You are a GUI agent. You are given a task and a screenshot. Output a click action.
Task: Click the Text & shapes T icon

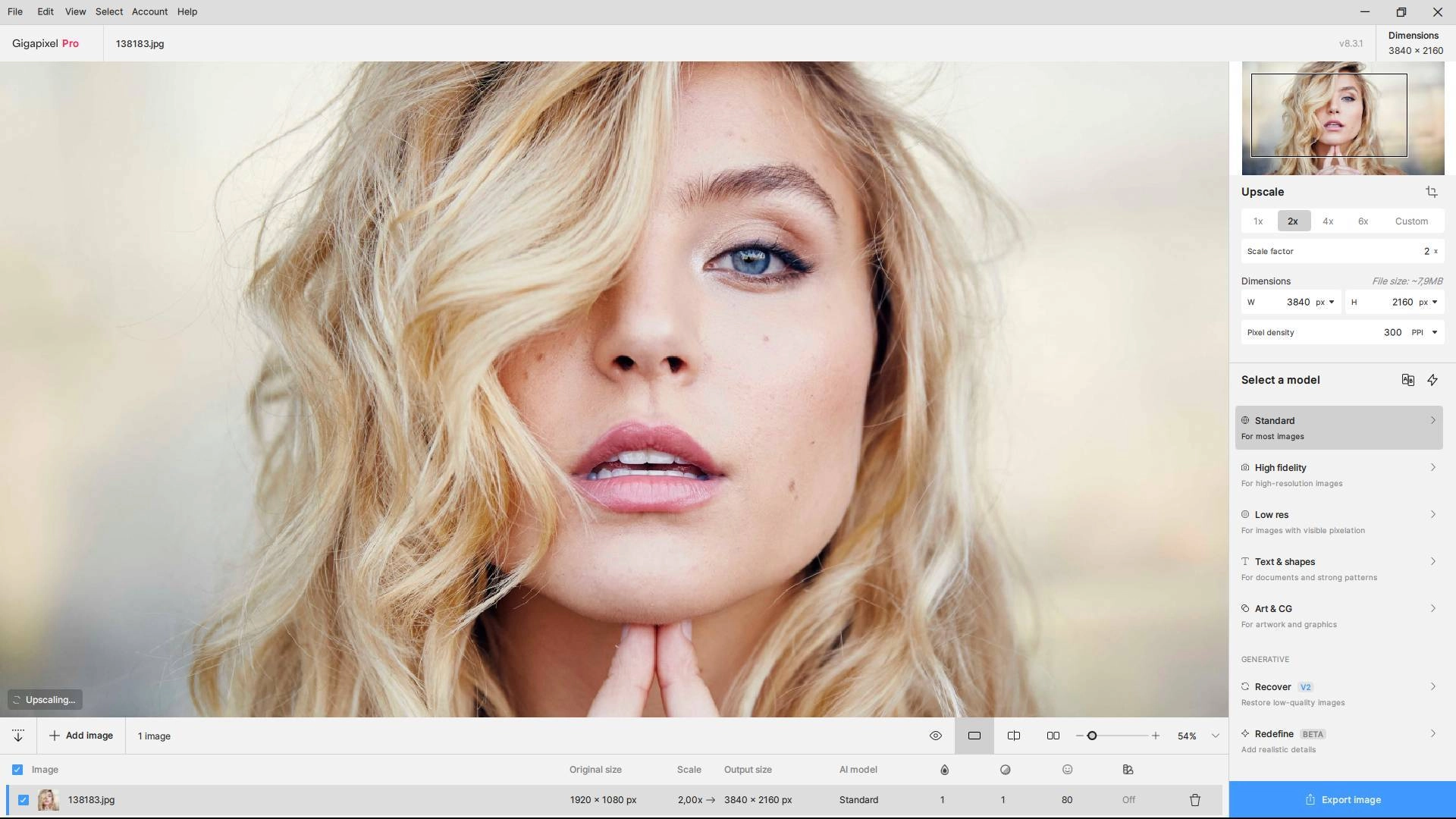tap(1245, 561)
